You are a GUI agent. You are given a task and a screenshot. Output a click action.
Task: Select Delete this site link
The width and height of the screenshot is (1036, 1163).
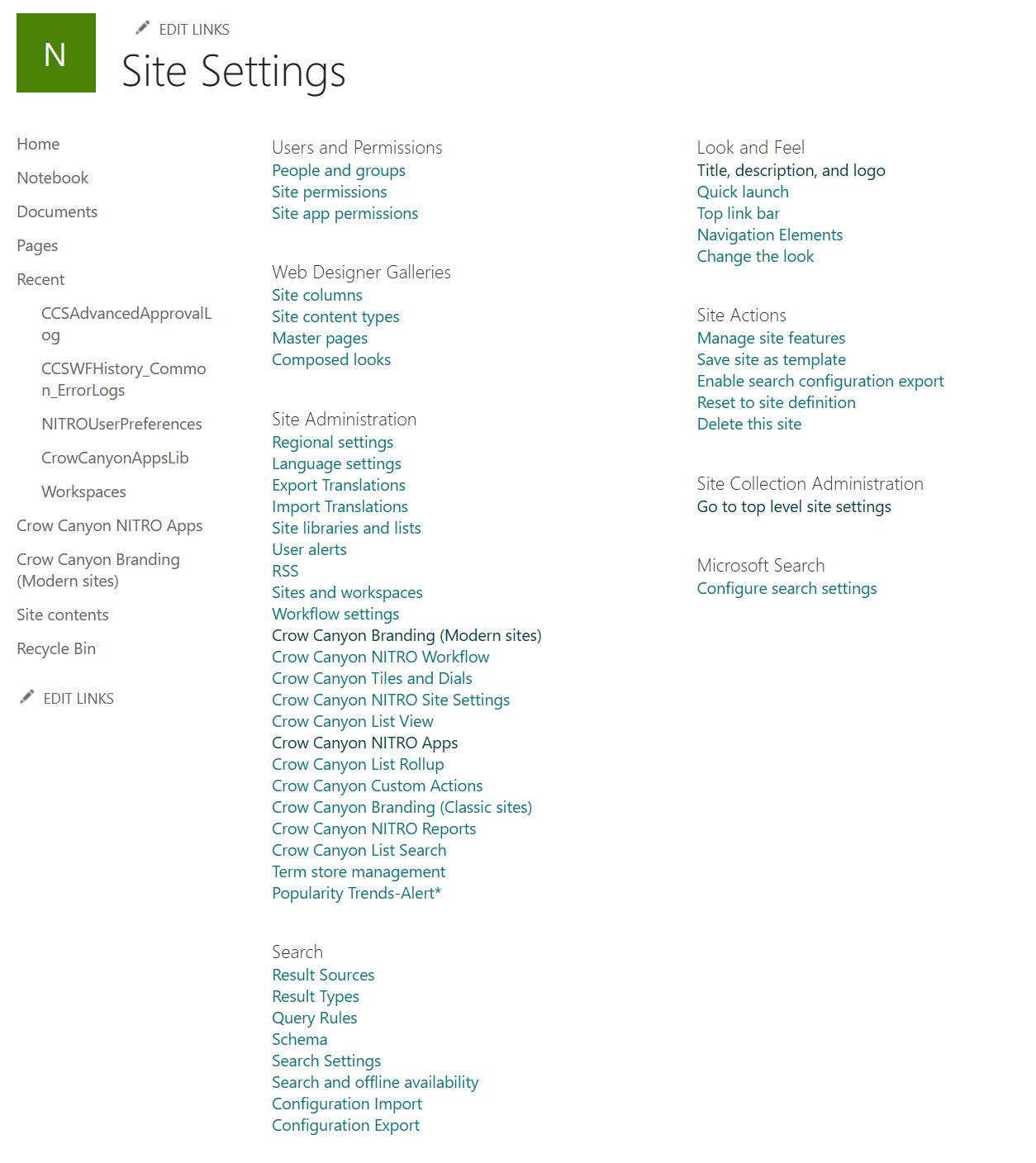click(748, 424)
